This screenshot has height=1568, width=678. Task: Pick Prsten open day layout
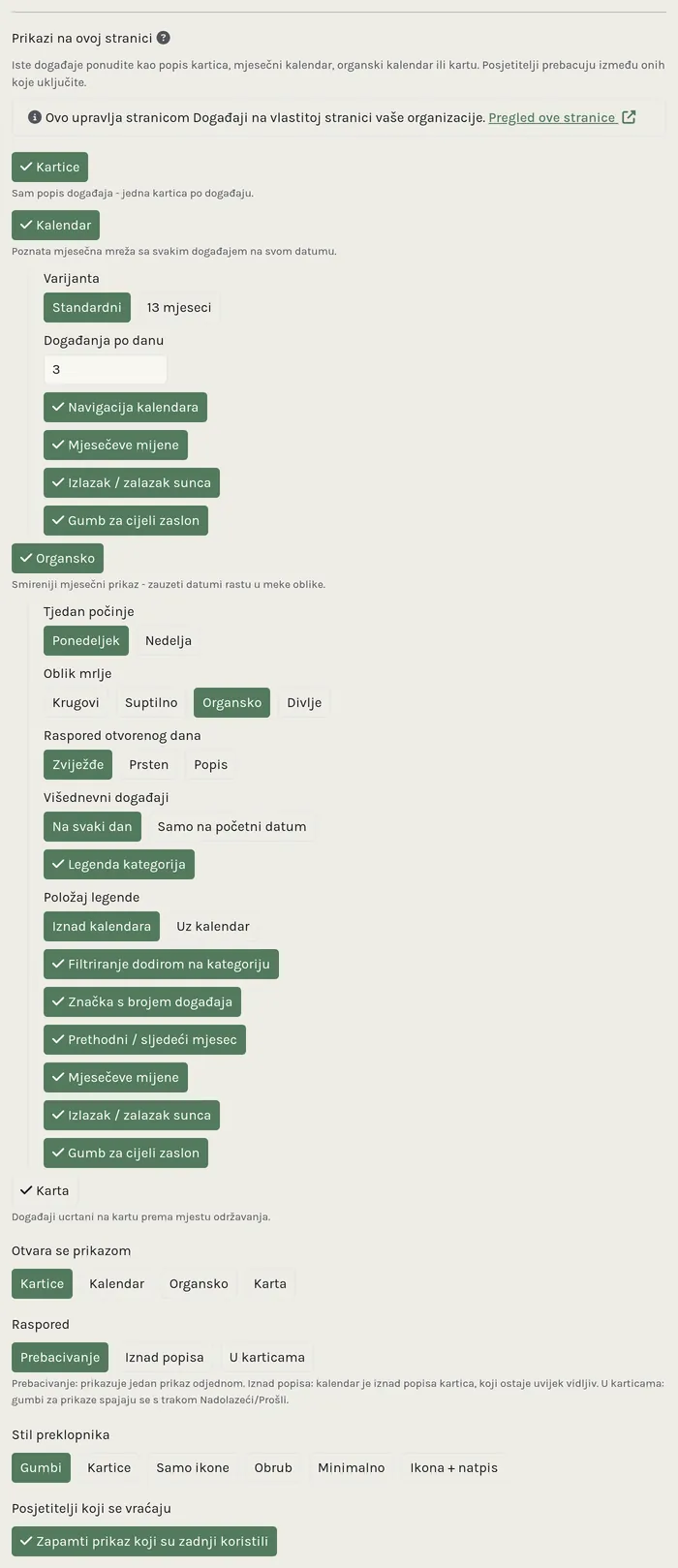[149, 764]
